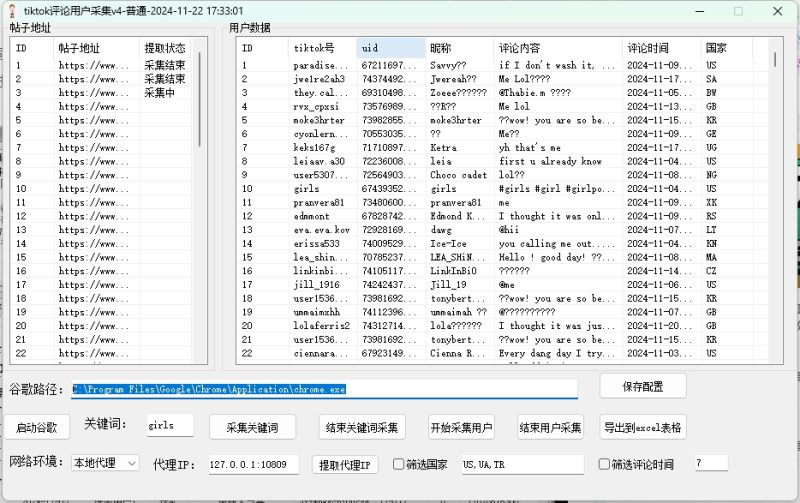
Task: Click the 启动谷歌 button
Action: coord(37,427)
